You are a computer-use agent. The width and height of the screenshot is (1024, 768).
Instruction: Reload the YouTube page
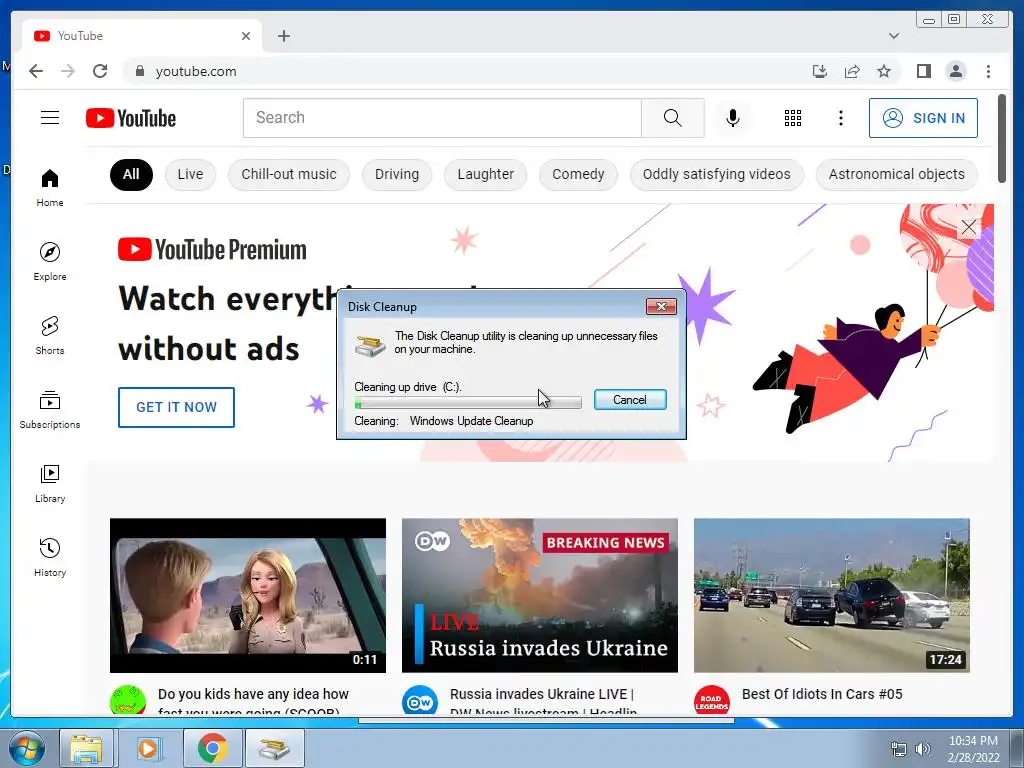coord(100,71)
